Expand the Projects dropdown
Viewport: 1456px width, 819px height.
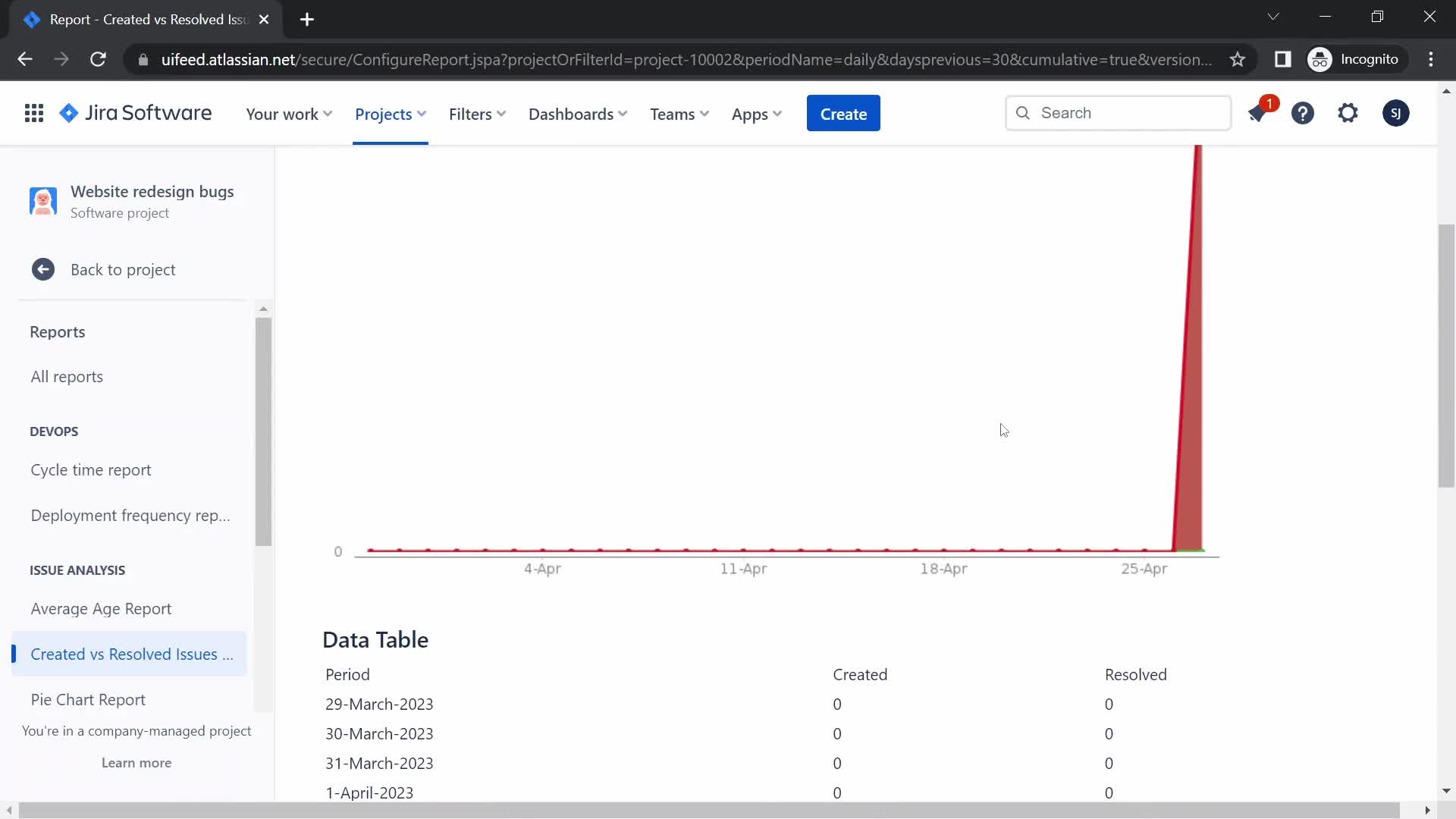(x=391, y=114)
